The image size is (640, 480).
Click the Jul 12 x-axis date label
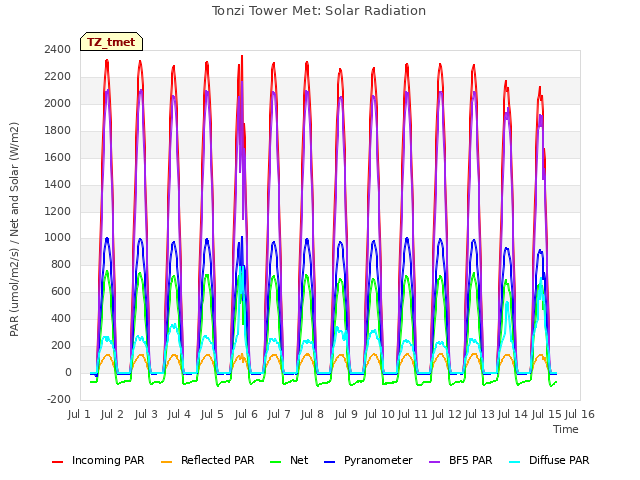tap(447, 414)
